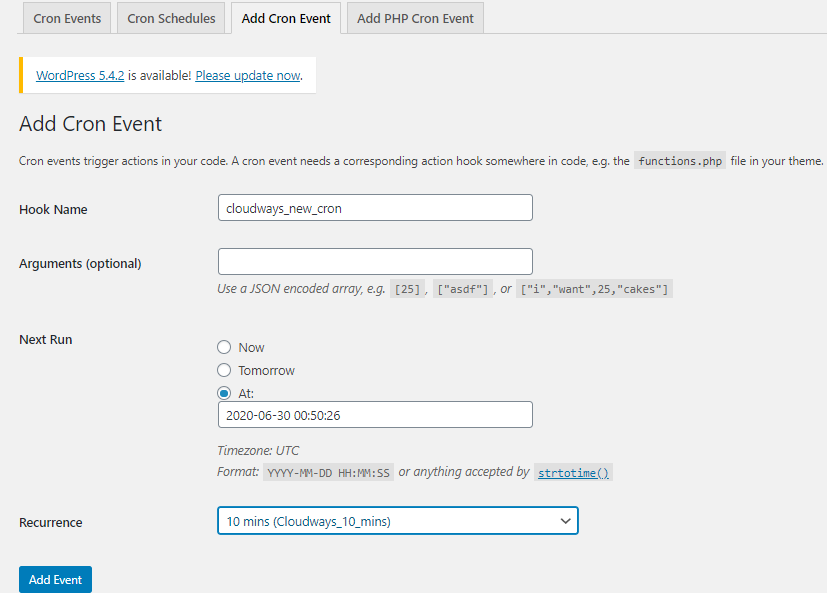Click the Arguments (optional) label
827x593 pixels.
click(80, 264)
